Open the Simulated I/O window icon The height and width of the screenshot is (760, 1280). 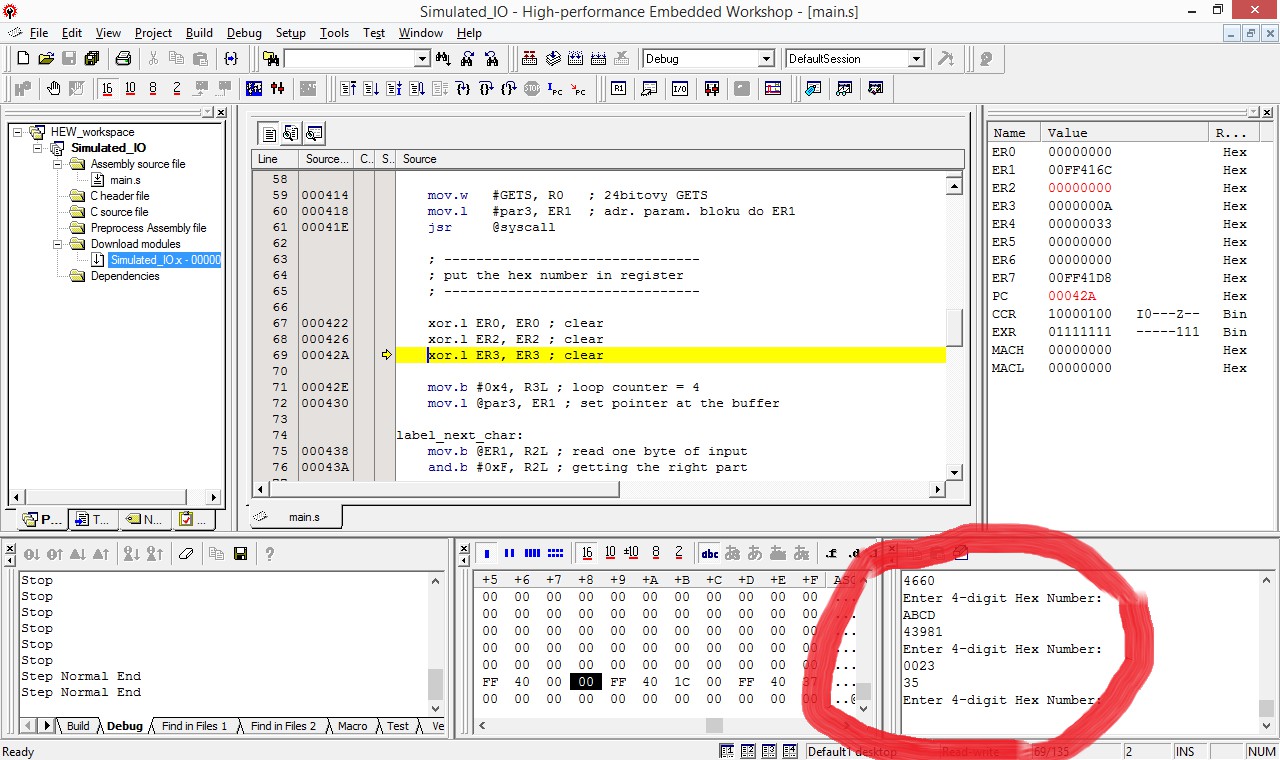coord(680,89)
